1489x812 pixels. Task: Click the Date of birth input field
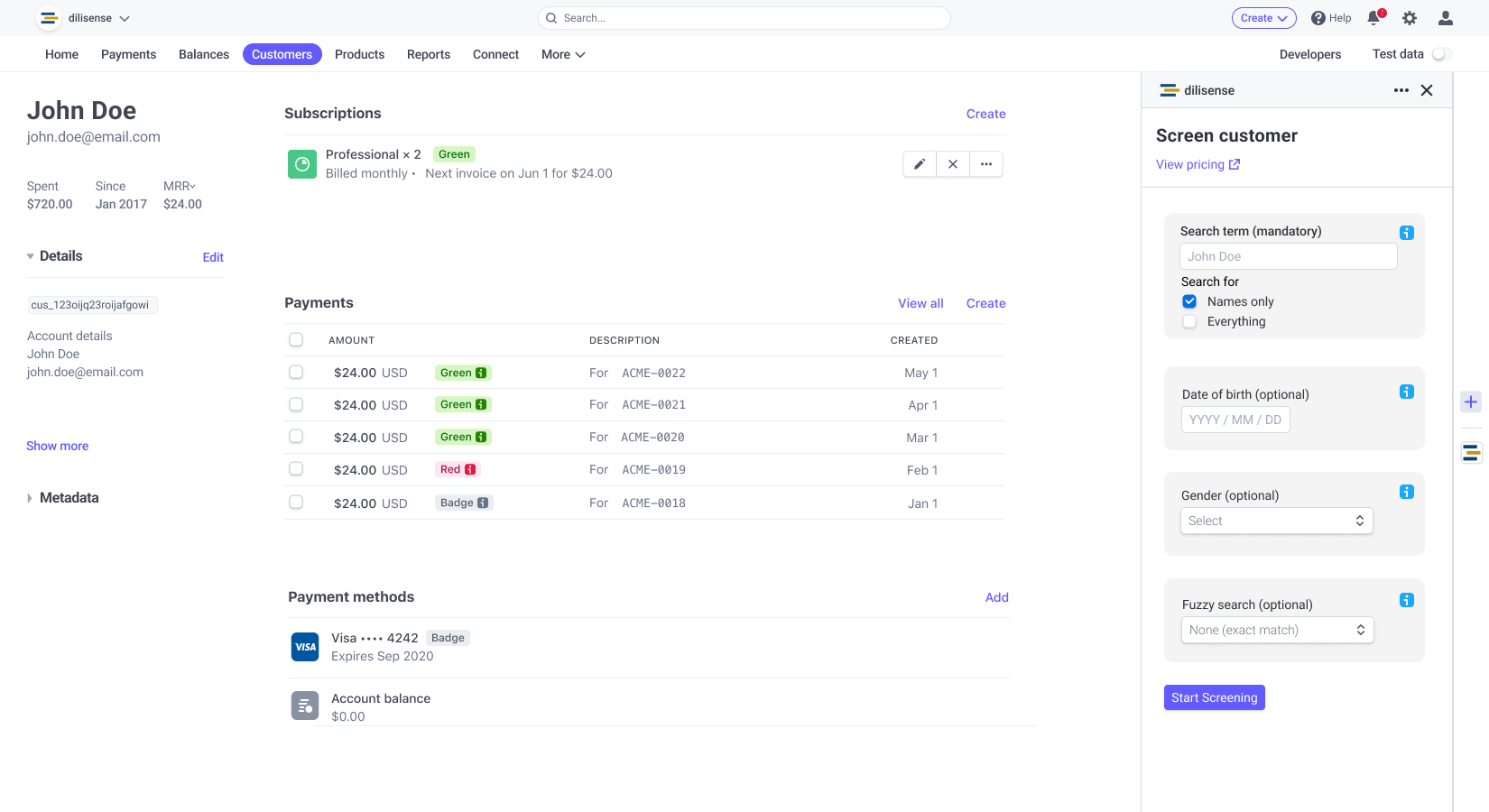tap(1235, 420)
